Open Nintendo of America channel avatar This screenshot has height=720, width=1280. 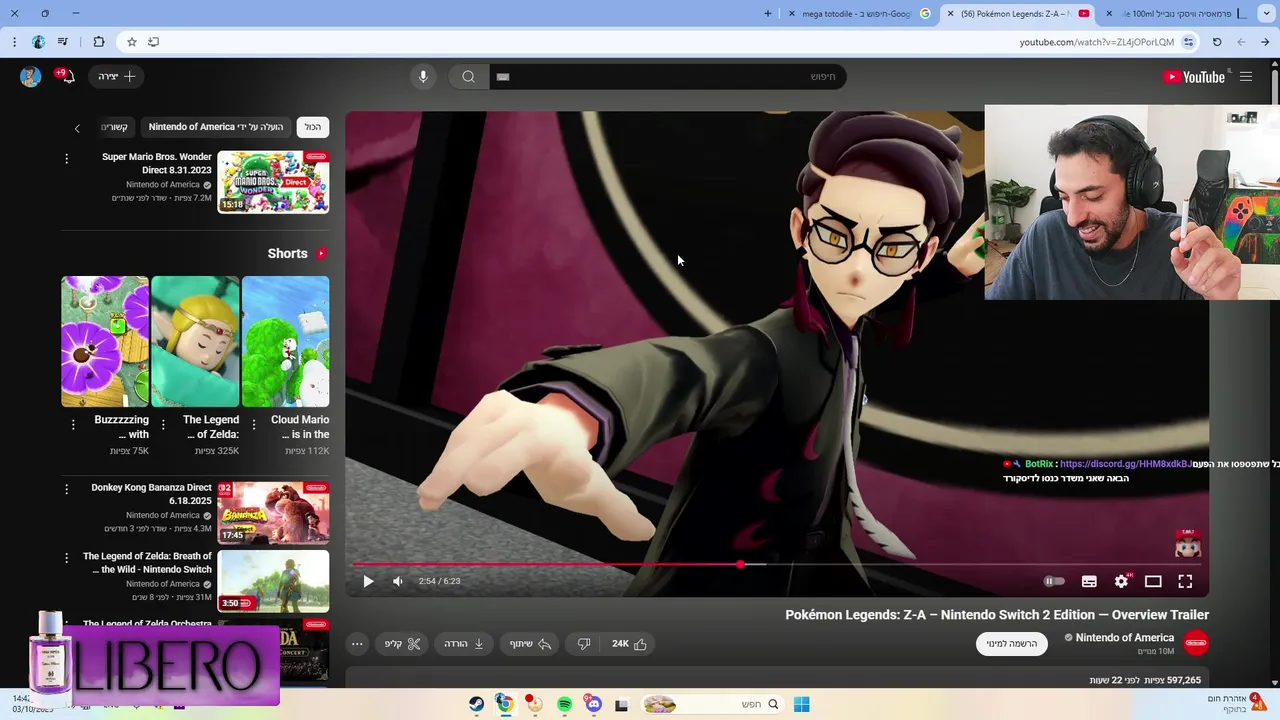pyautogui.click(x=1196, y=643)
